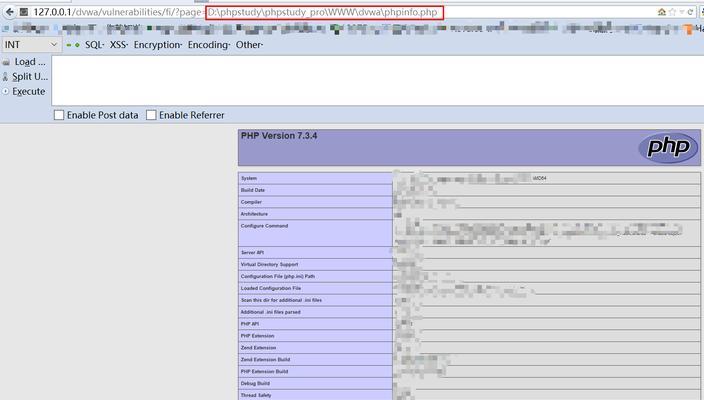
Task: Click the Zend Extension Build label
Action: click(x=265, y=360)
